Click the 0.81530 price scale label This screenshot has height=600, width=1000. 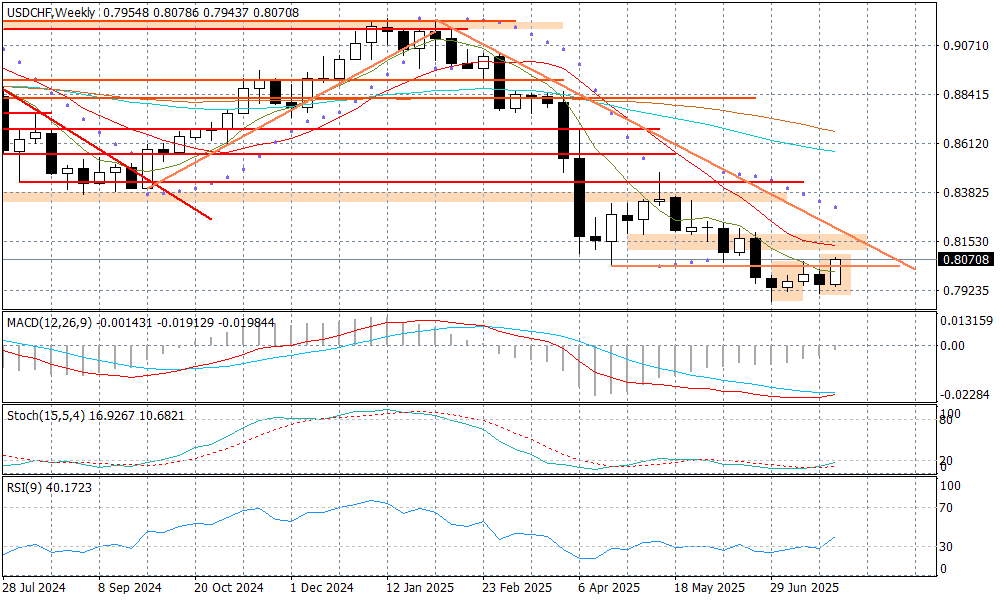point(966,241)
